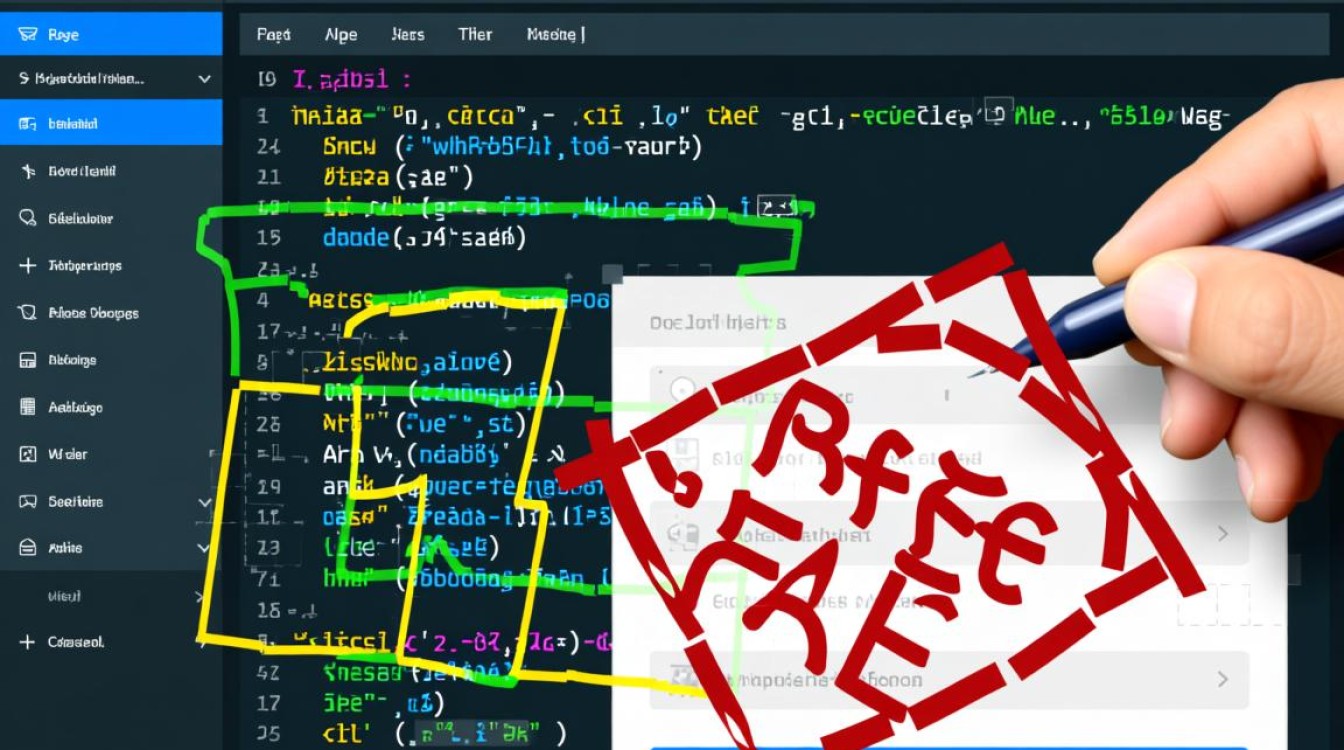Screen dimensions: 1344x750
Task: Select the radio circle in first dialog row
Action: tap(683, 388)
